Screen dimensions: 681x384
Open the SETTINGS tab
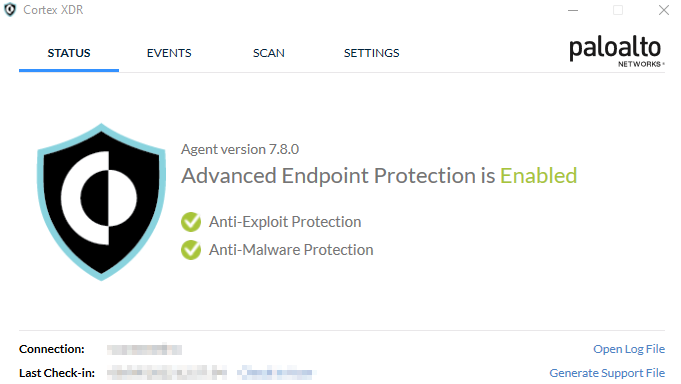click(x=371, y=53)
